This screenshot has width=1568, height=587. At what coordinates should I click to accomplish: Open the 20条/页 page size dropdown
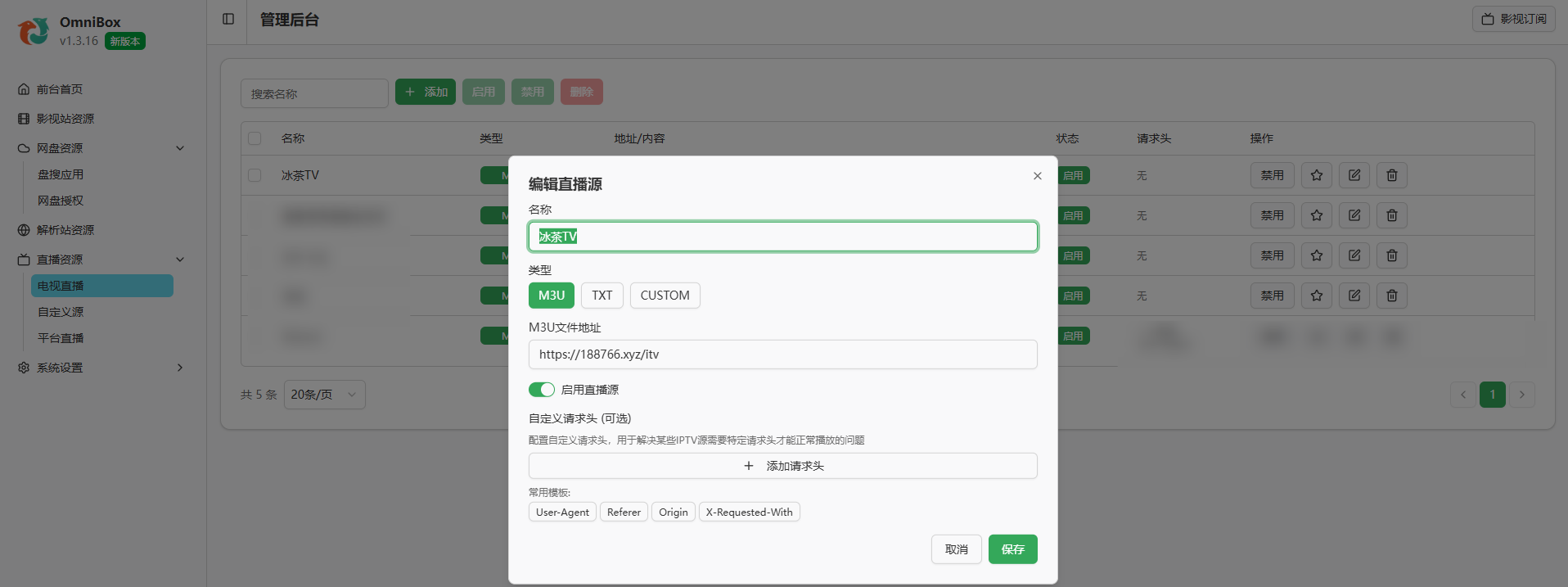click(x=324, y=395)
